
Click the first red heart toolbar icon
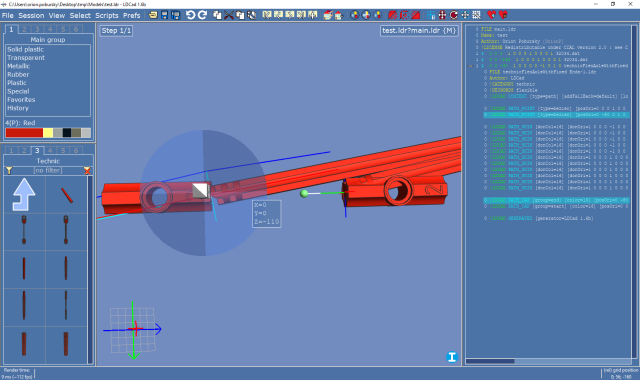coord(491,15)
